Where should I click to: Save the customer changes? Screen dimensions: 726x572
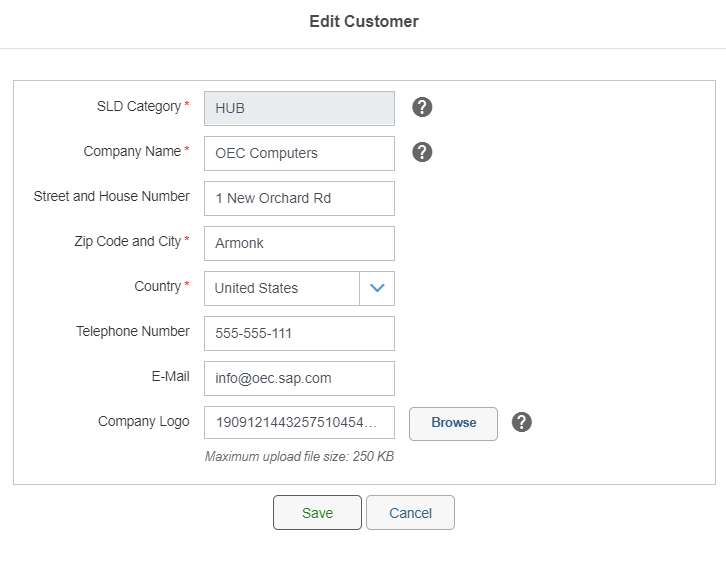317,513
